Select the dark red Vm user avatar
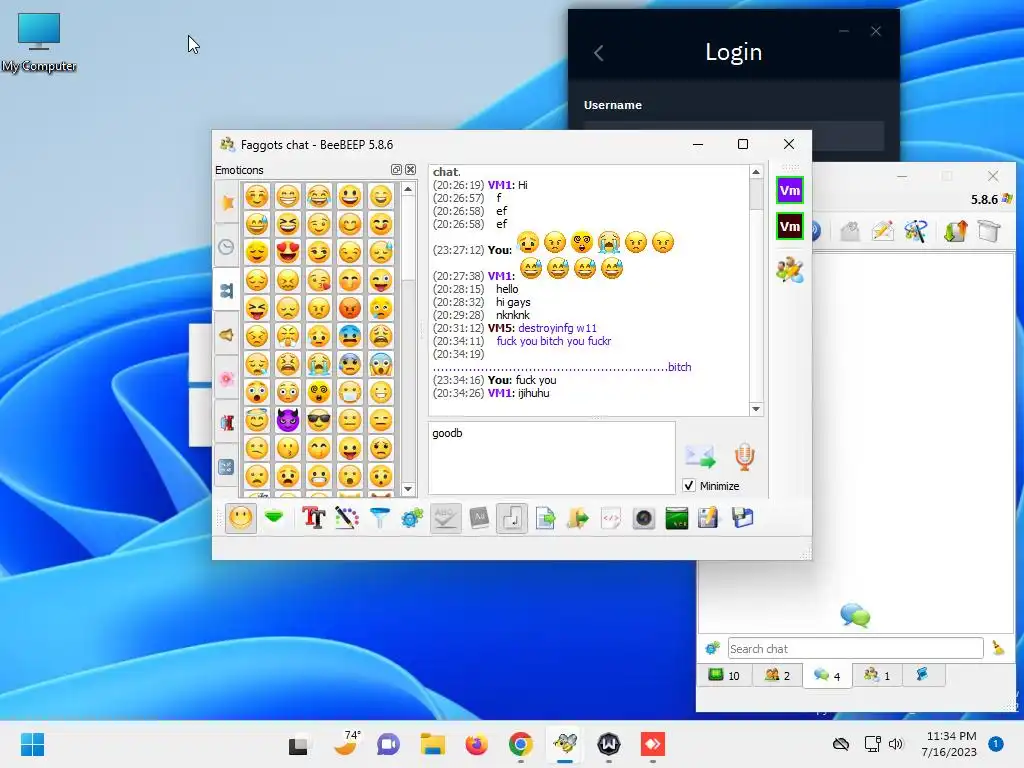 (790, 227)
